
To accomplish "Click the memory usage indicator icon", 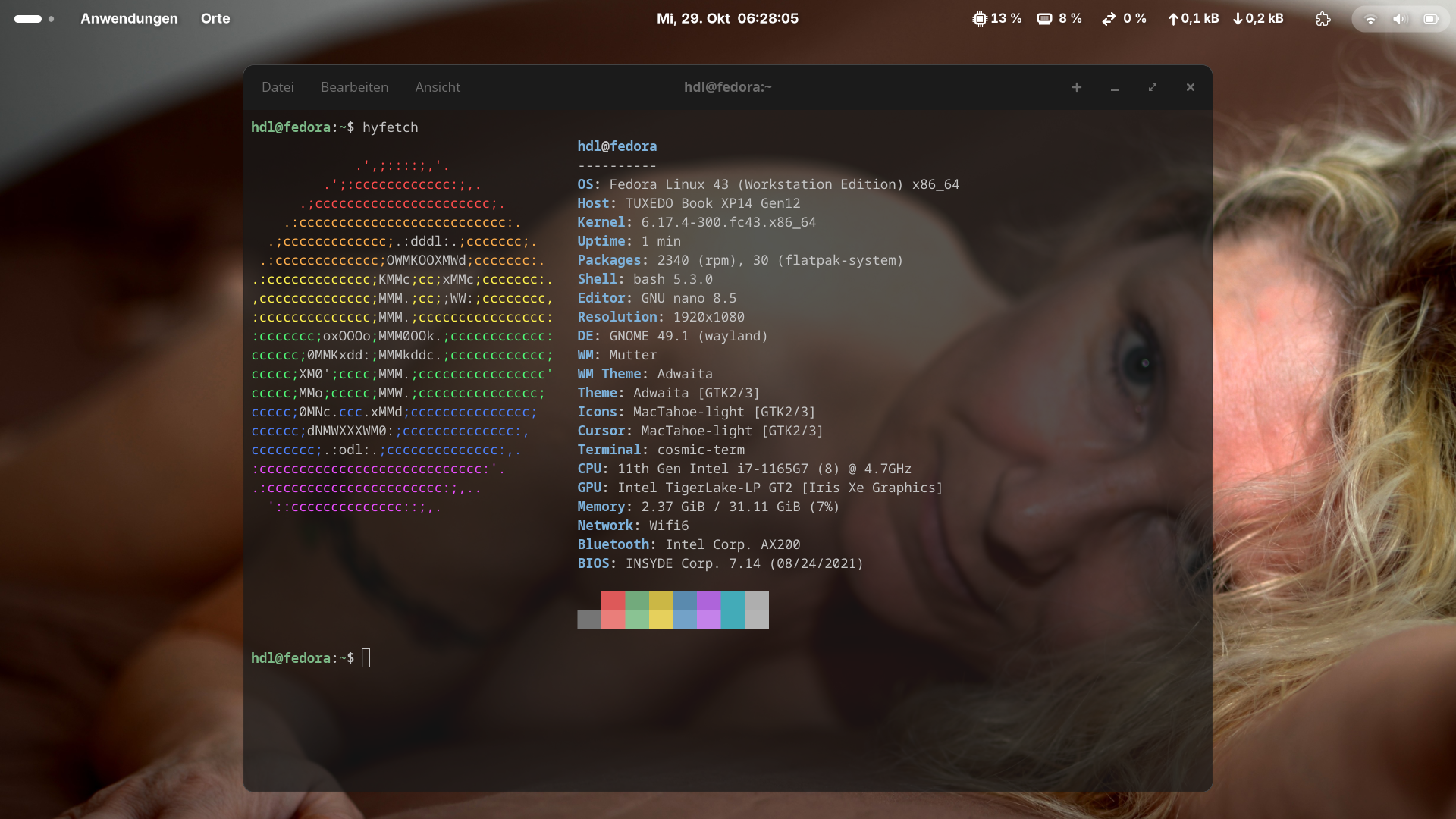I will [1044, 19].
